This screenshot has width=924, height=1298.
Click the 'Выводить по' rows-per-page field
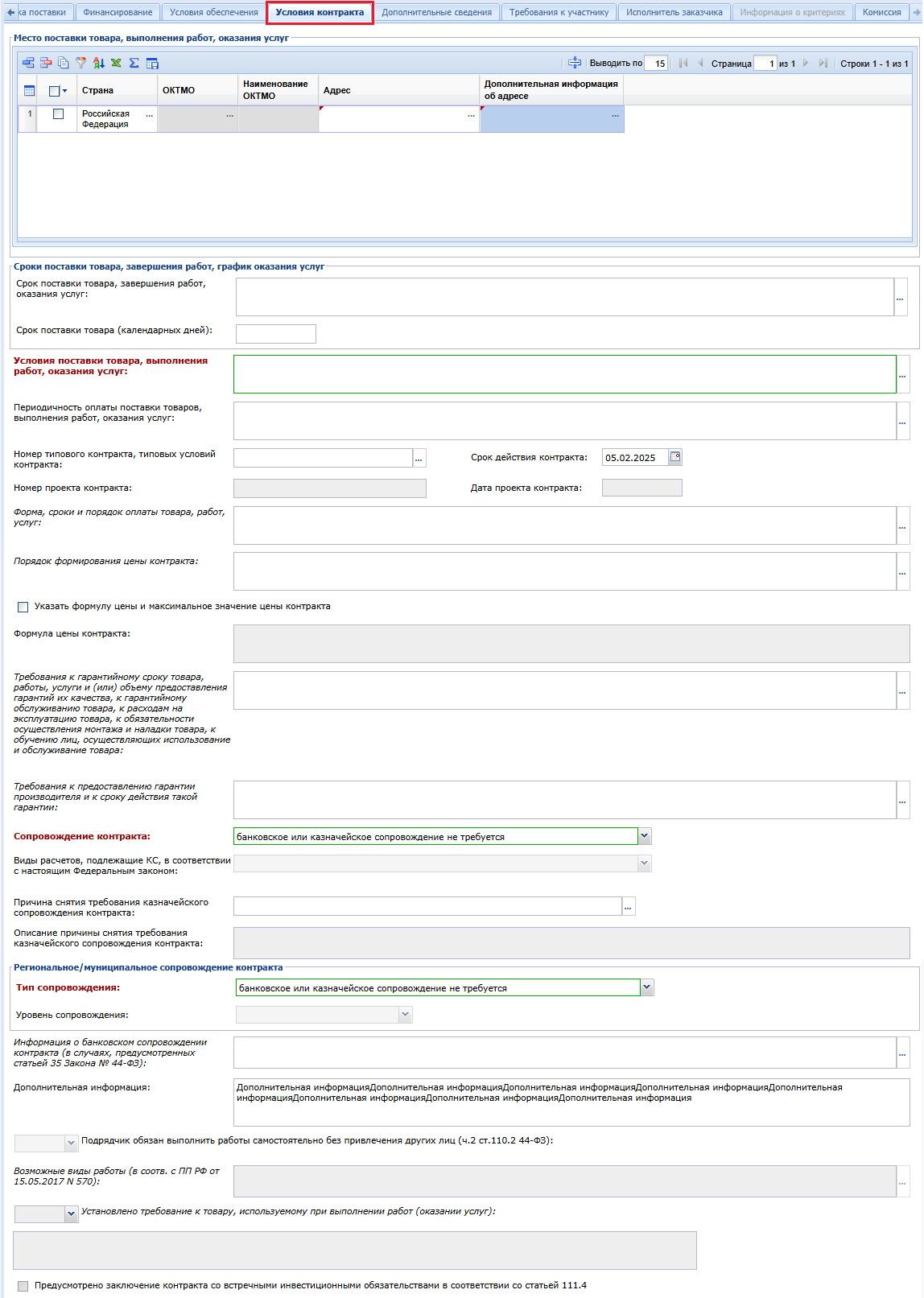[x=657, y=64]
